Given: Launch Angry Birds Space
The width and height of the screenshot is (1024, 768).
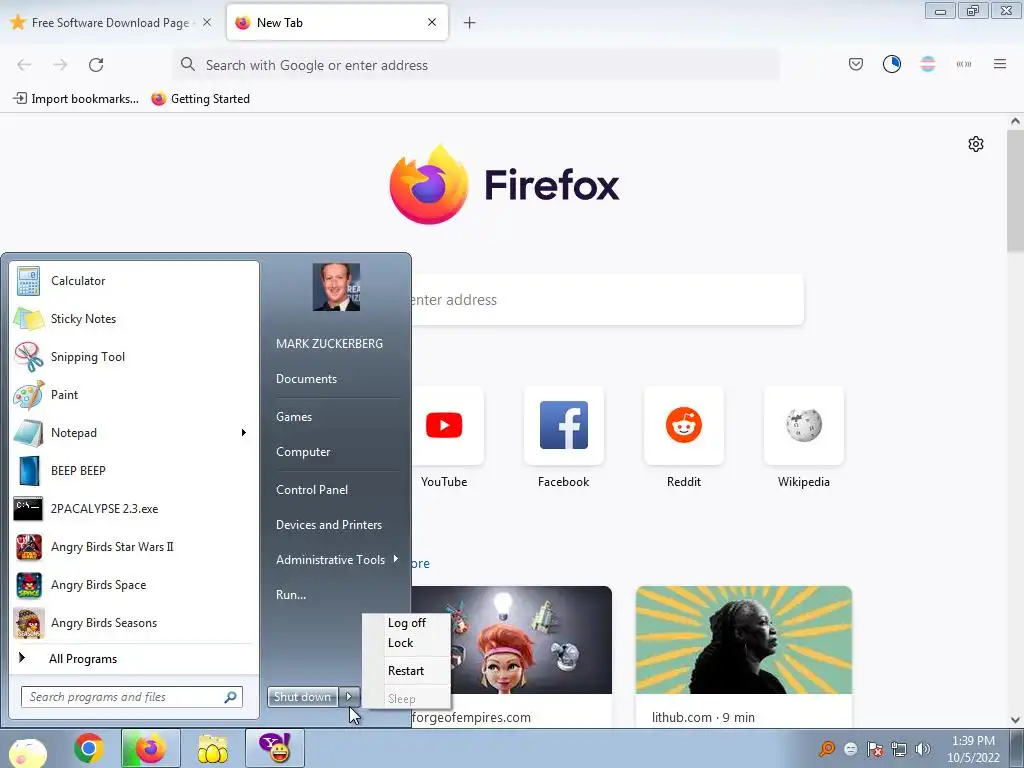Looking at the screenshot, I should (134, 584).
